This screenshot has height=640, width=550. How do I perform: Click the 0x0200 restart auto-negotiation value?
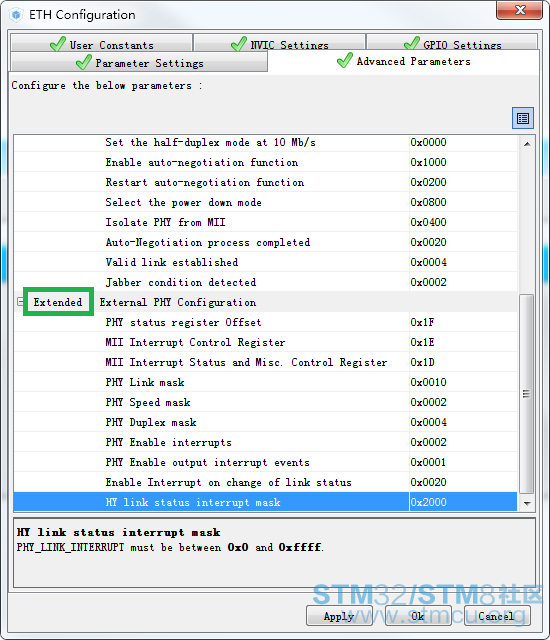pos(463,182)
